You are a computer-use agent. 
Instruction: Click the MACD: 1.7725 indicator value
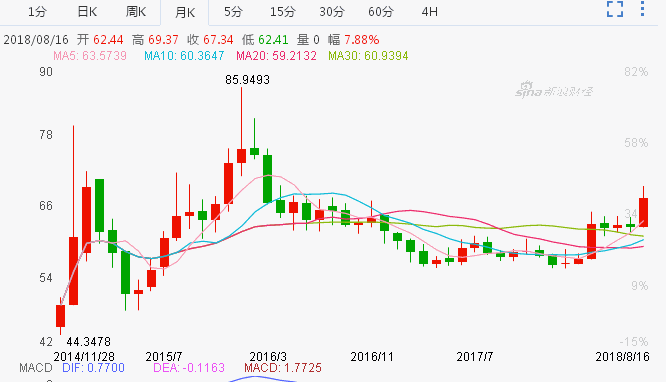(x=283, y=368)
